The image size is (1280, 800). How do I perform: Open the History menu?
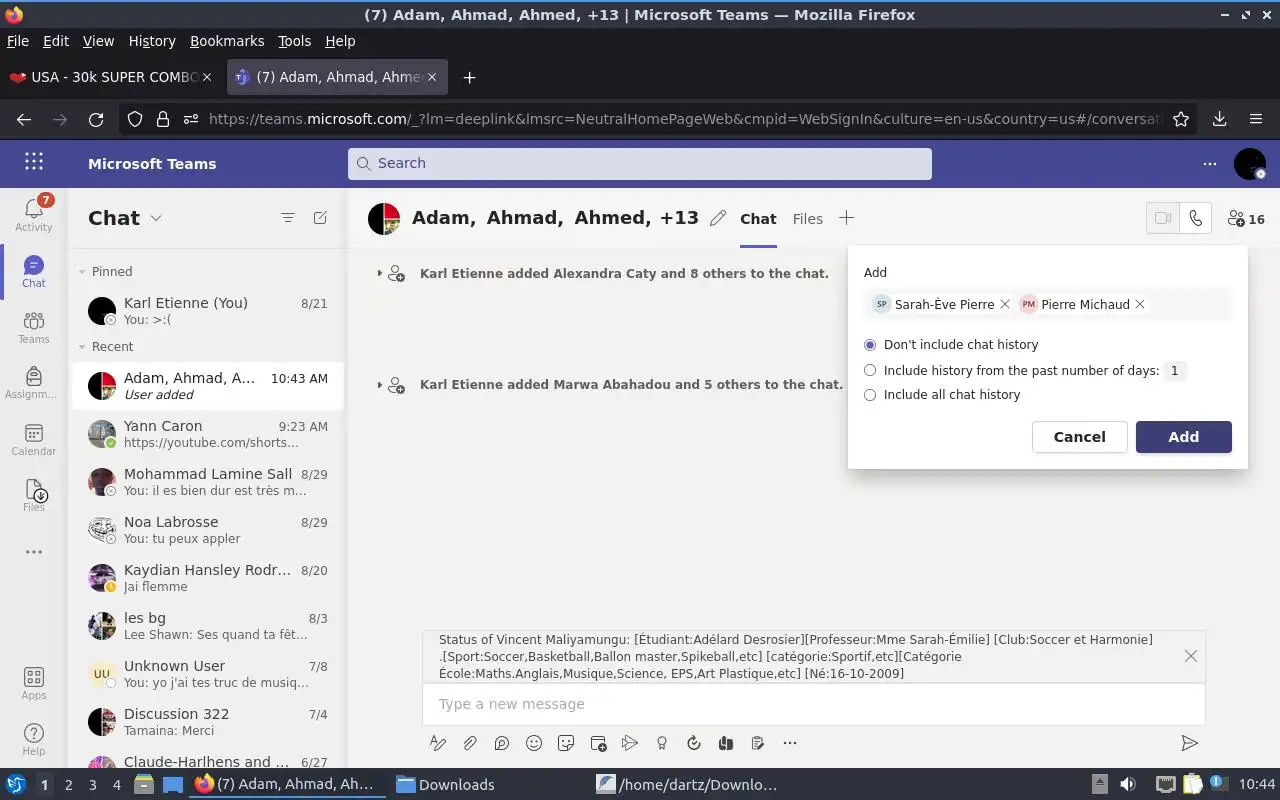152,41
